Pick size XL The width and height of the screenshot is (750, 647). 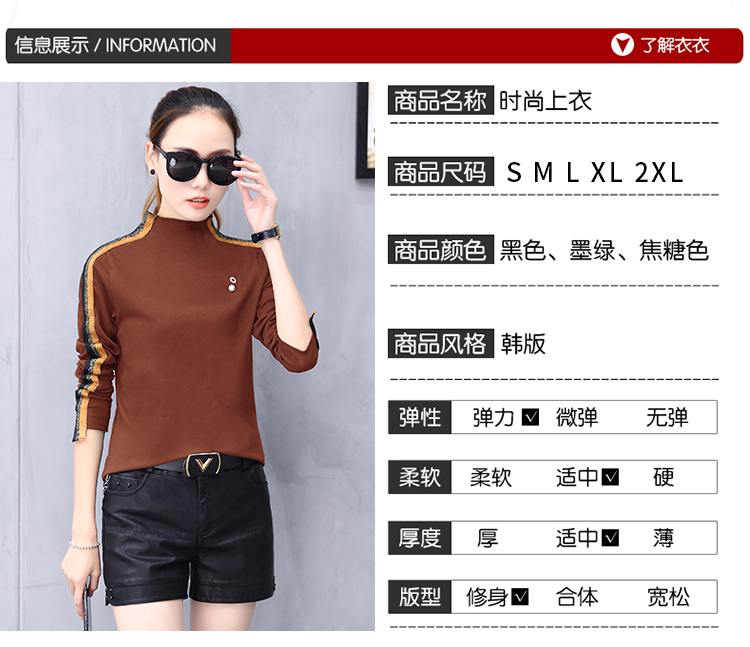[607, 173]
